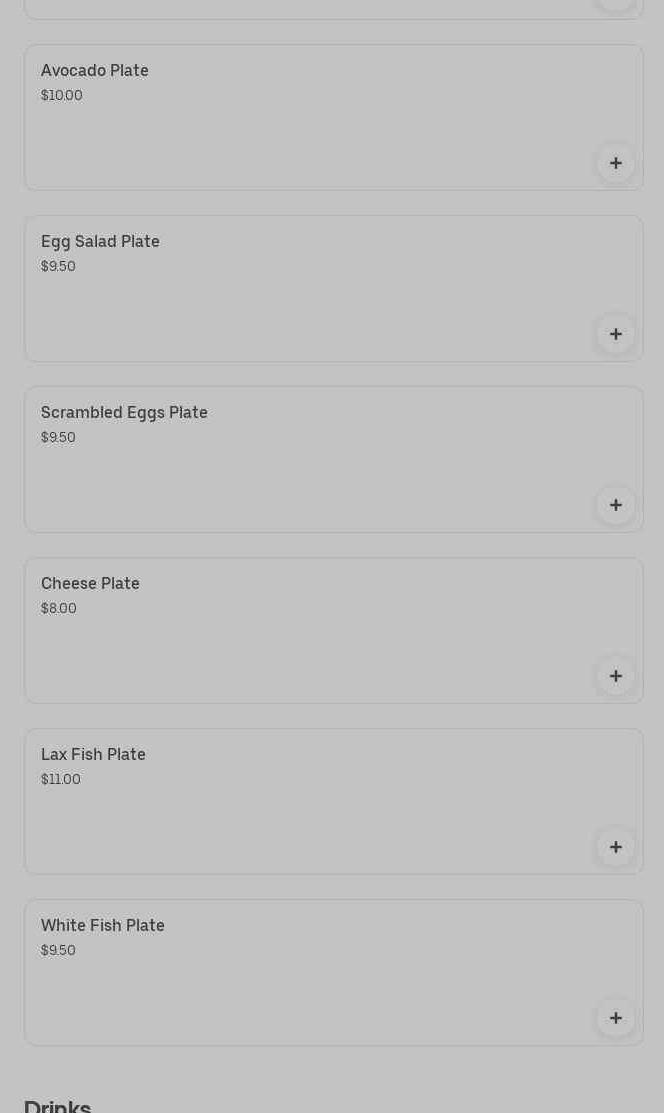Click the partially visible topmost plus button
The width and height of the screenshot is (664, 1113).
616,3
